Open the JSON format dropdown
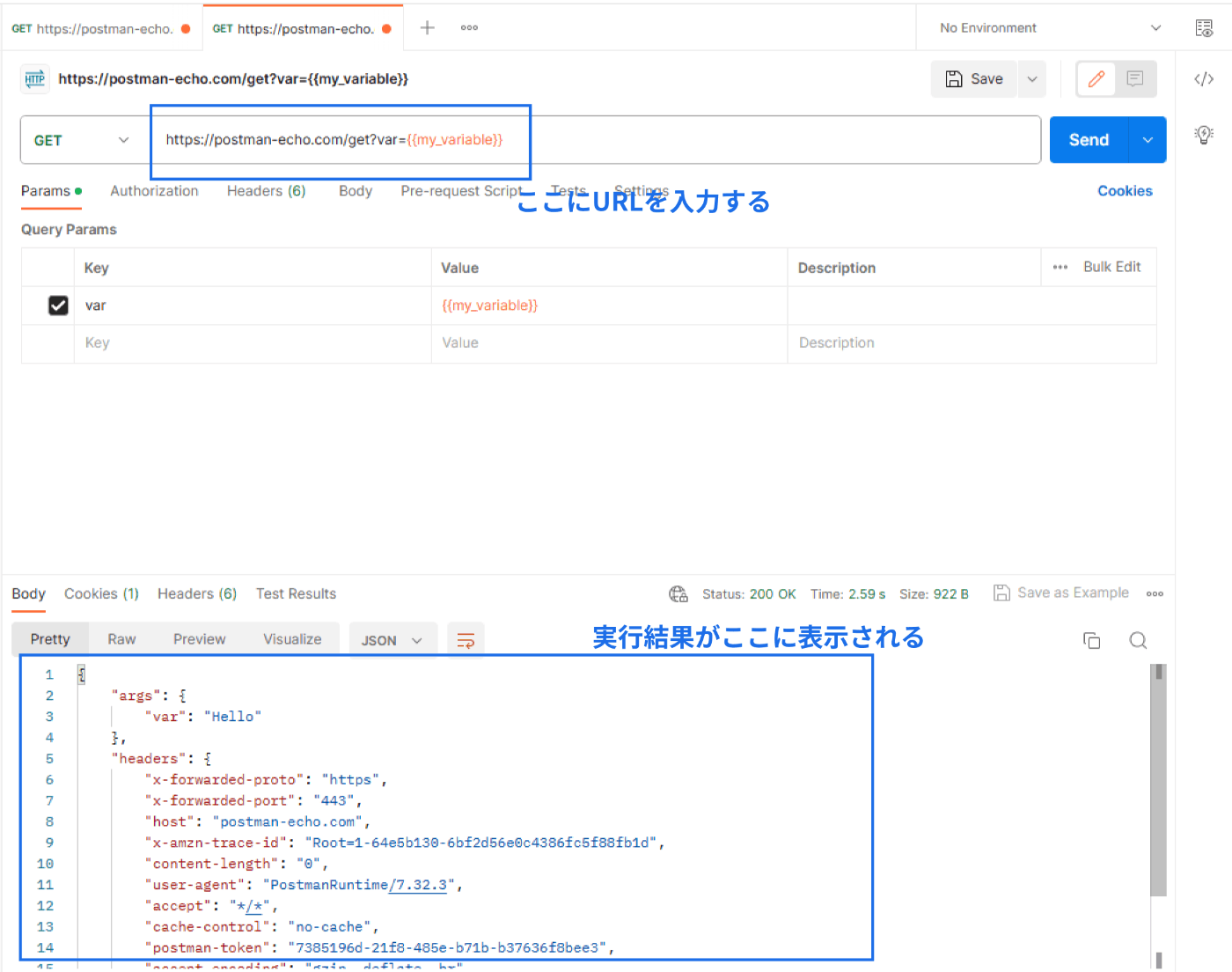The height and width of the screenshot is (972, 1232). 392,640
